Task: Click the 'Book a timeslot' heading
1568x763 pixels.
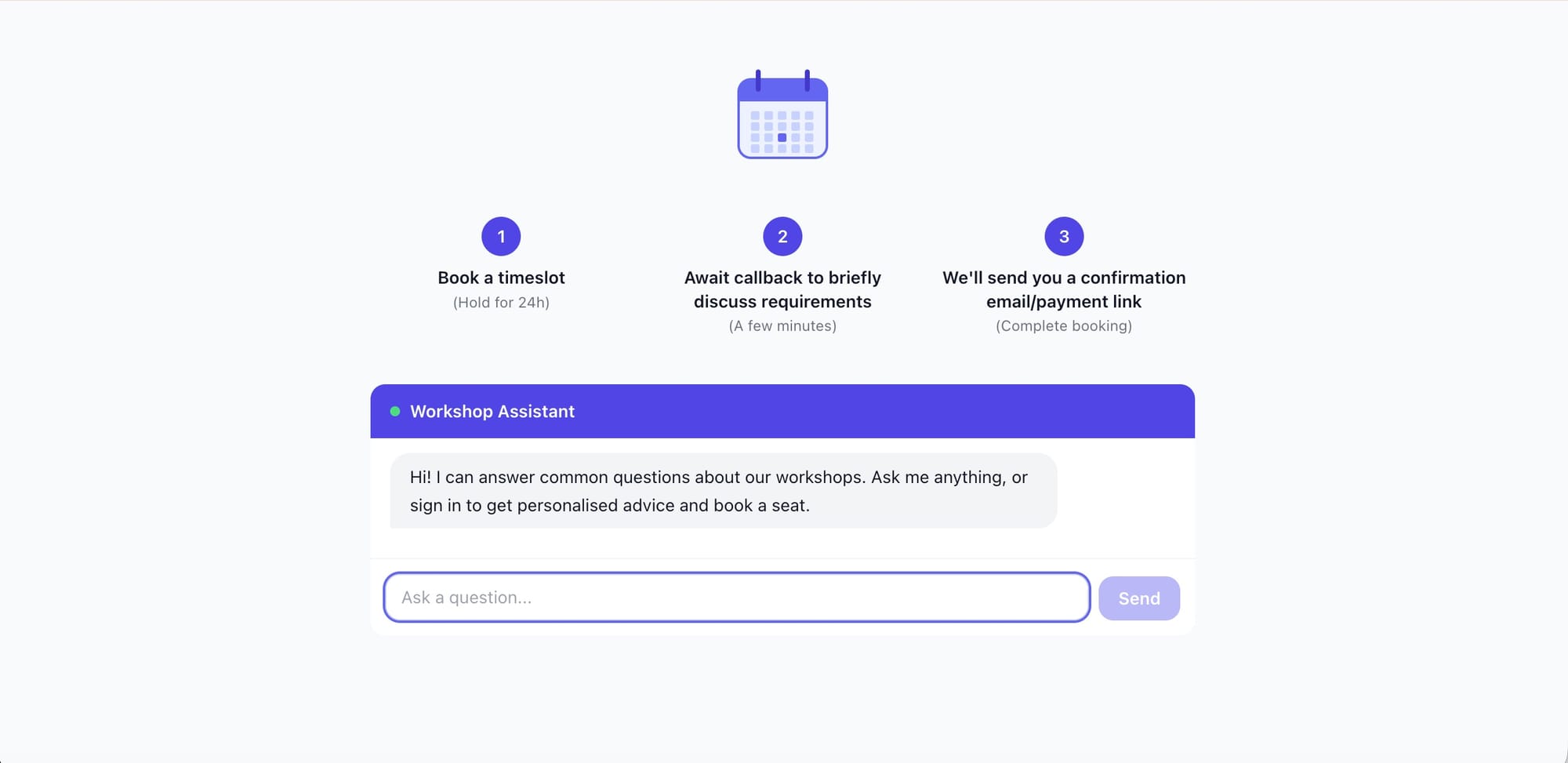Action: click(501, 278)
